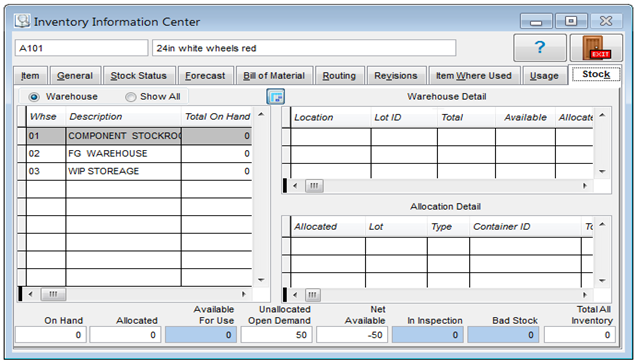The image size is (637, 363).
Task: Switch to the Item tab
Action: coord(30,76)
